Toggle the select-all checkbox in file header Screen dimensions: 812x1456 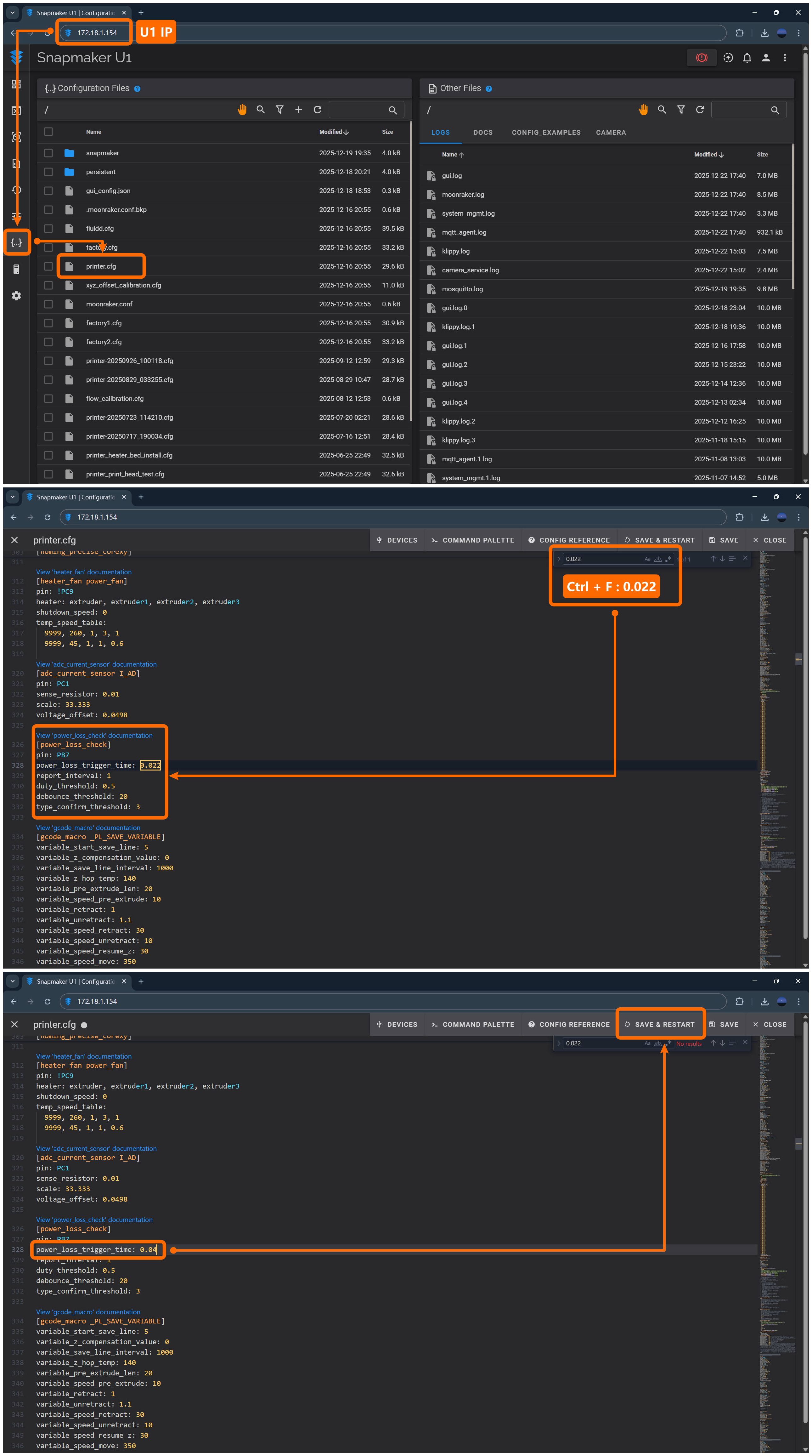coord(48,132)
